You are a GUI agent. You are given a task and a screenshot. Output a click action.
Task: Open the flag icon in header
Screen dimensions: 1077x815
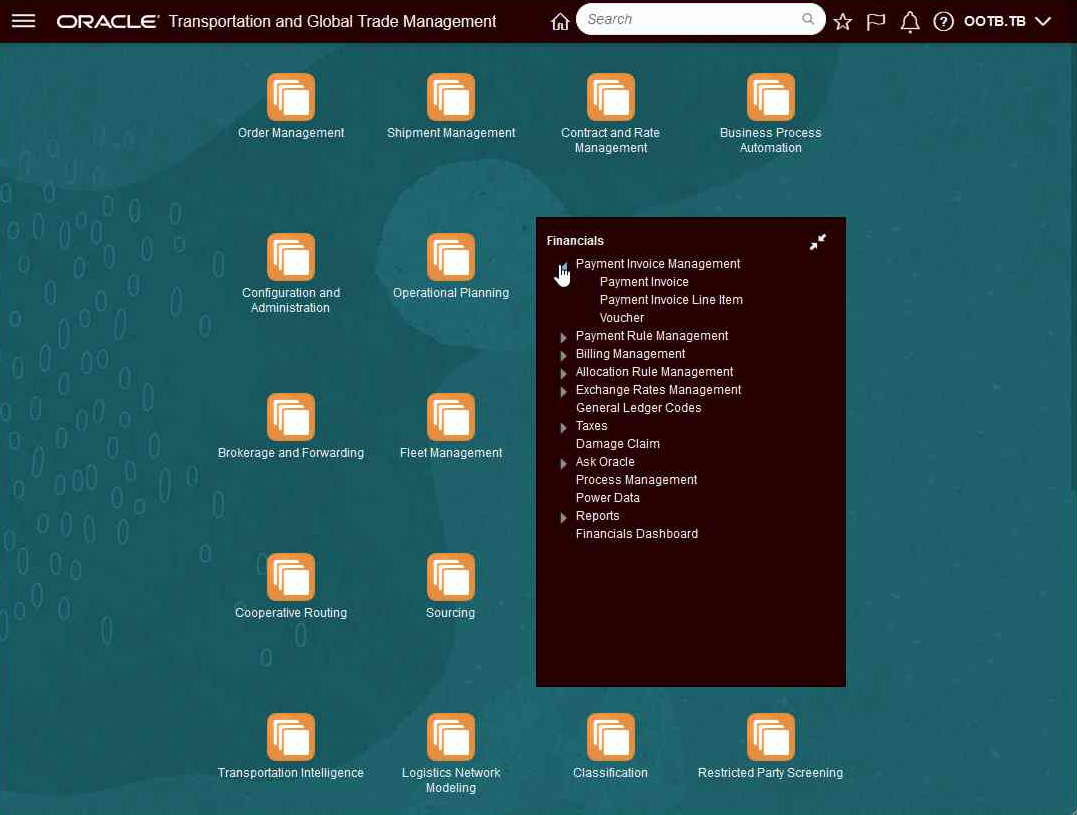pos(876,22)
